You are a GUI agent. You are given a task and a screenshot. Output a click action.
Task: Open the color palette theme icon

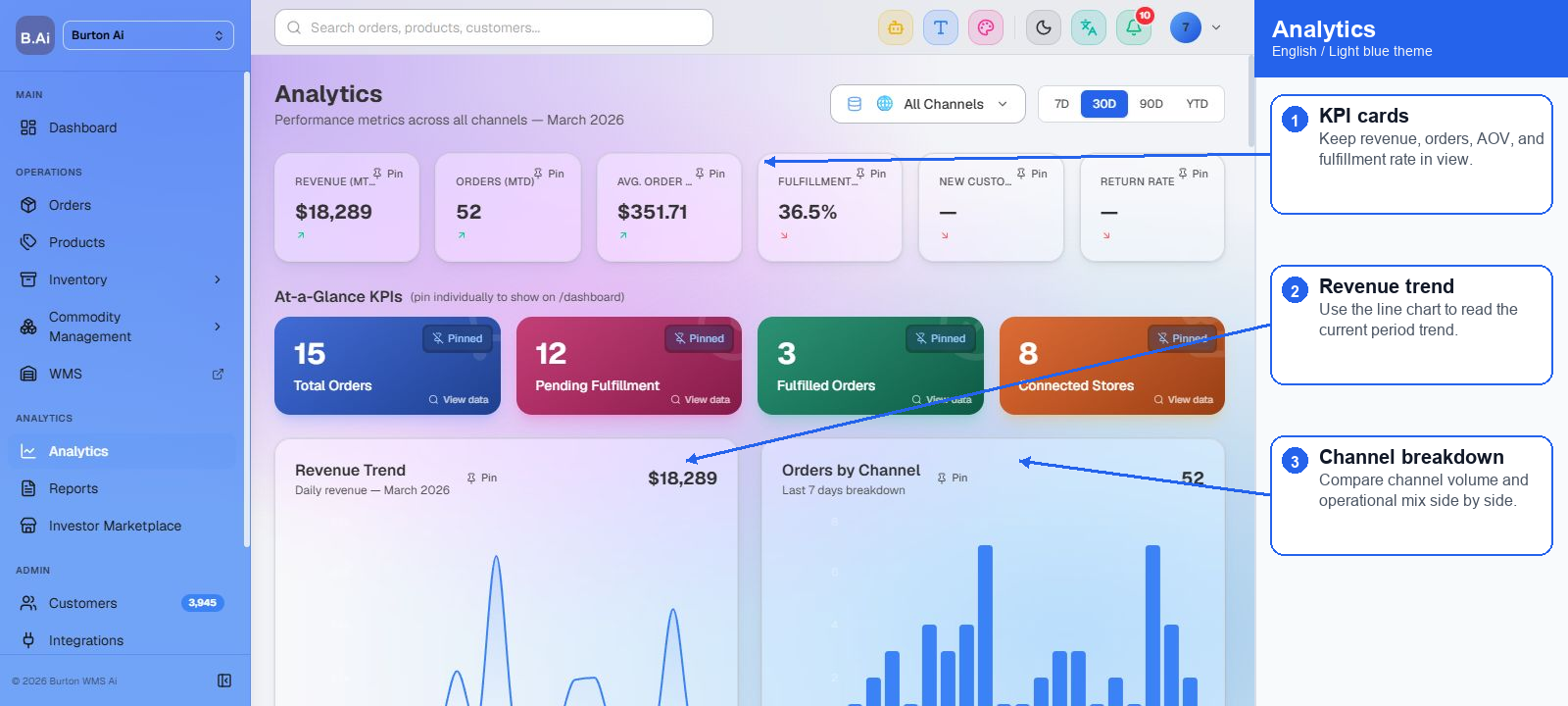coord(986,27)
